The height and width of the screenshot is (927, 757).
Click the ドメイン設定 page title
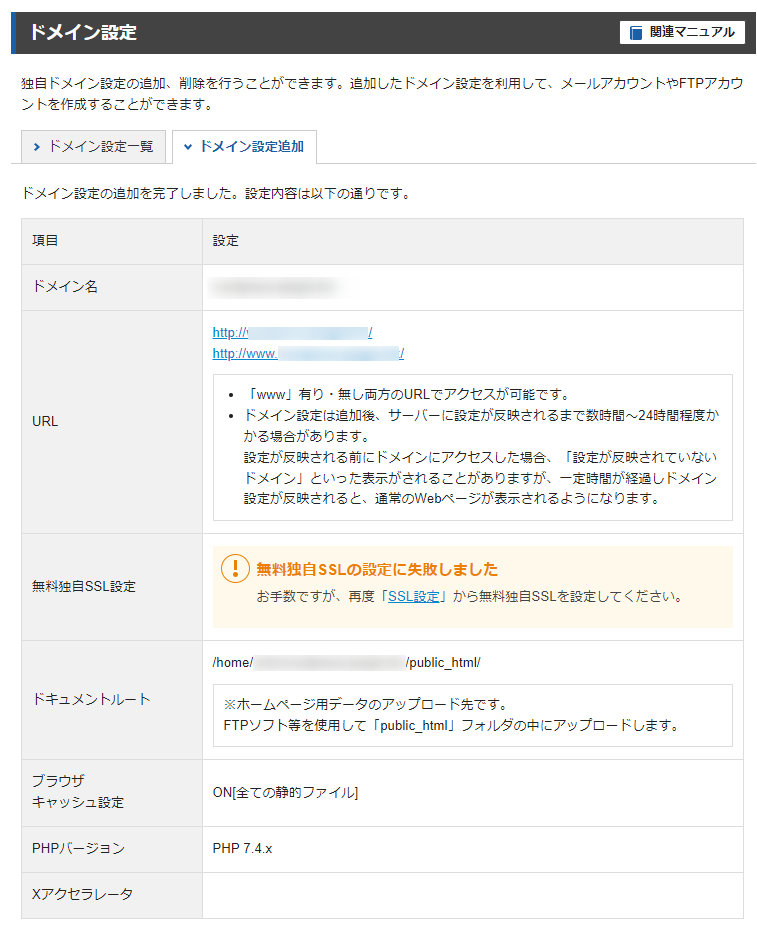(83, 32)
